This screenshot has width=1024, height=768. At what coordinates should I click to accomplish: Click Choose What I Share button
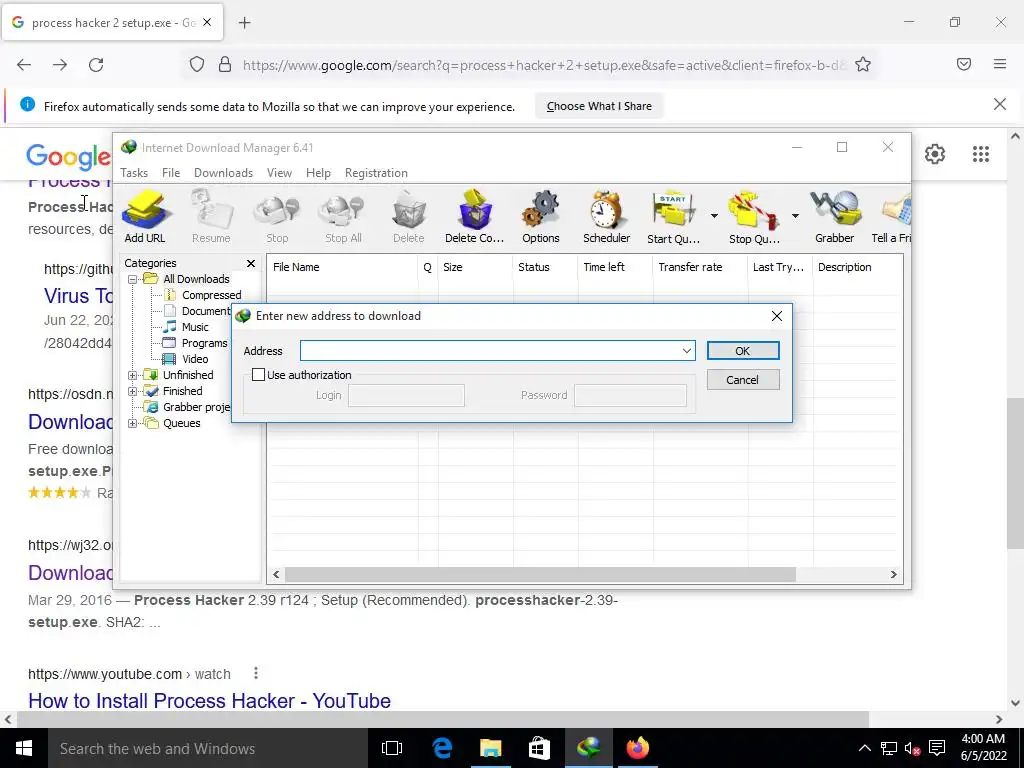(x=599, y=106)
